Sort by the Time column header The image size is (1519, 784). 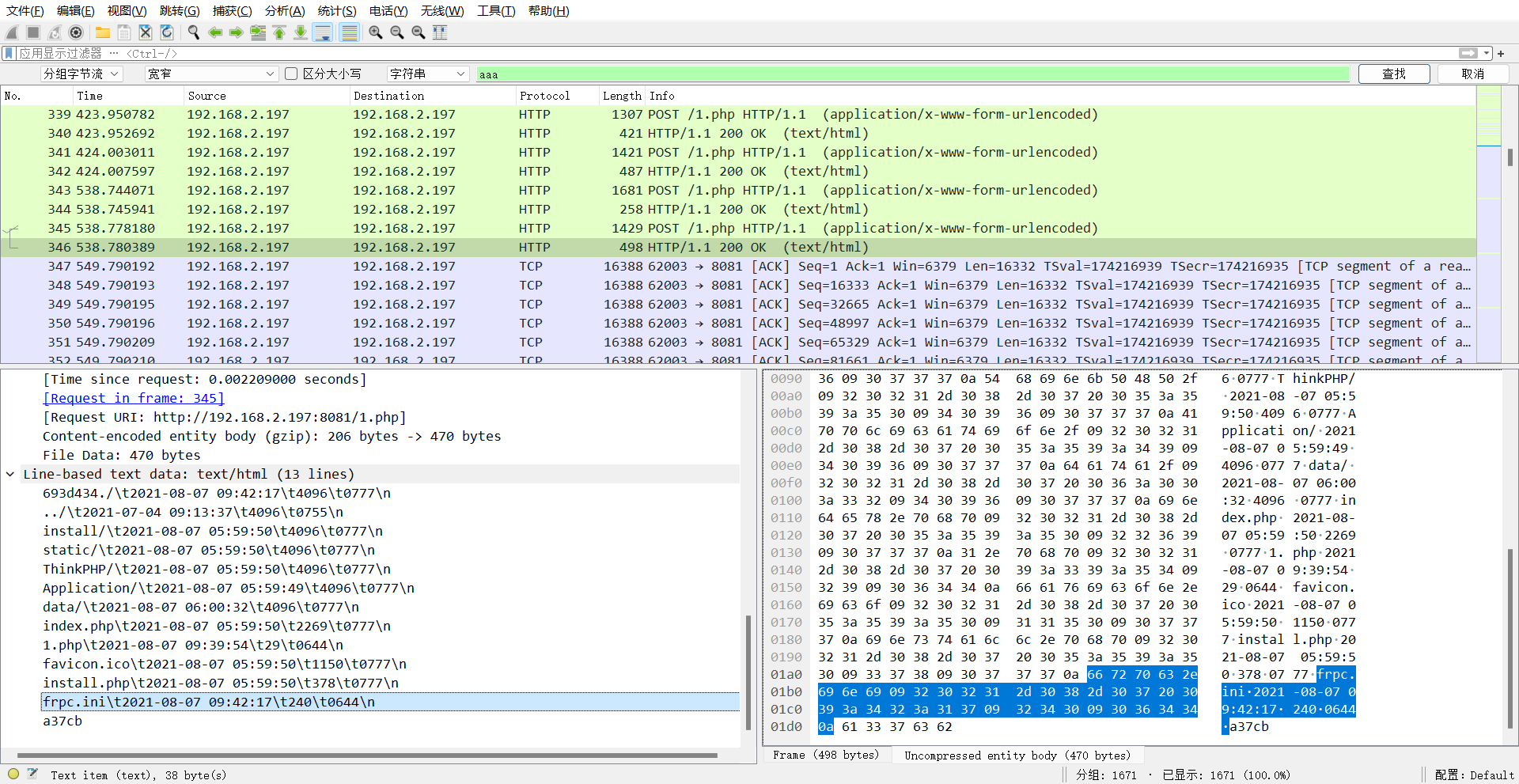pyautogui.click(x=128, y=96)
